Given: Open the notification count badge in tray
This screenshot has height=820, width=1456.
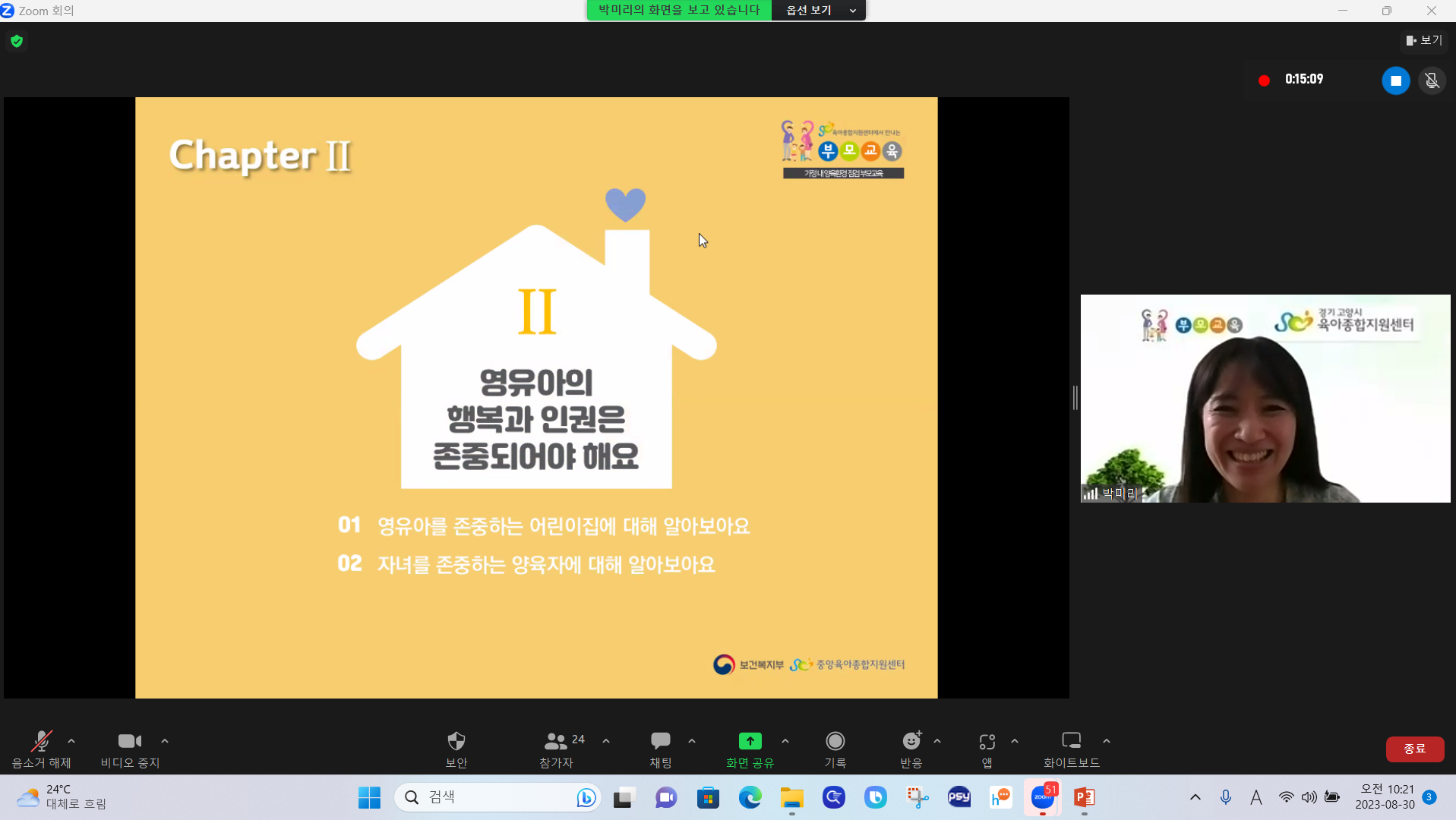Looking at the screenshot, I should (x=1429, y=797).
